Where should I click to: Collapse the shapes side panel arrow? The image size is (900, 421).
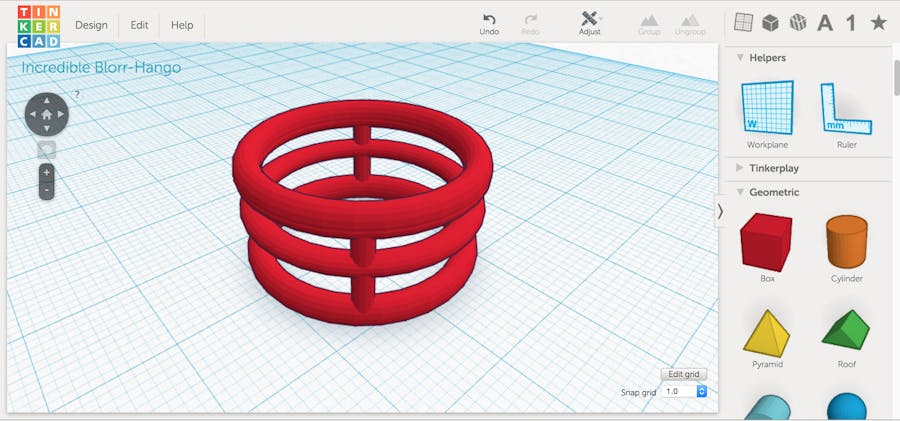click(x=720, y=211)
